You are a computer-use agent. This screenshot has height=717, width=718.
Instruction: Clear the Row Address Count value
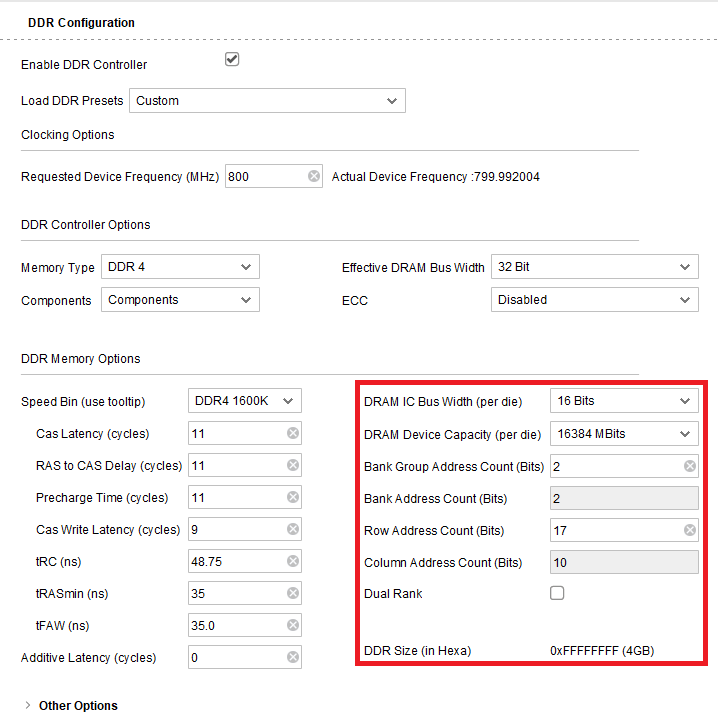(690, 530)
